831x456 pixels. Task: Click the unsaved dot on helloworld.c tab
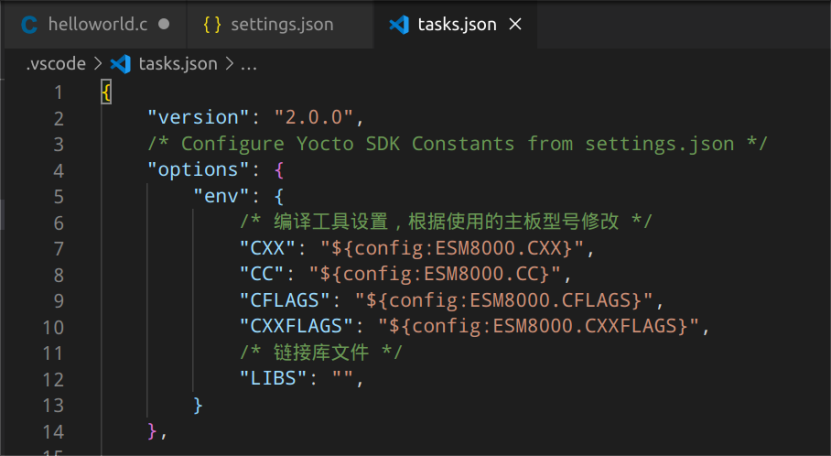164,24
